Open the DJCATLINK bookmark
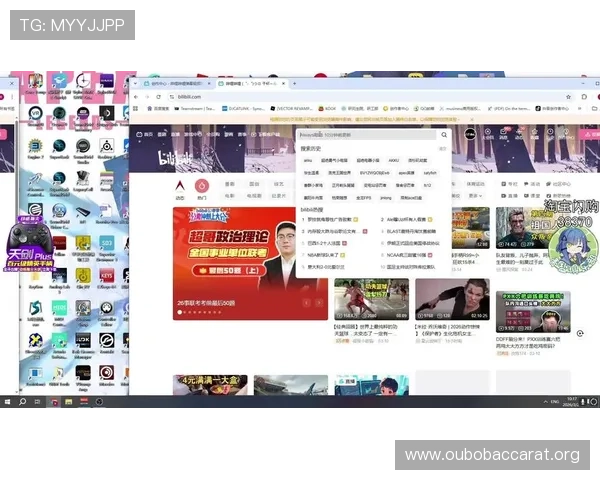 click(x=243, y=109)
